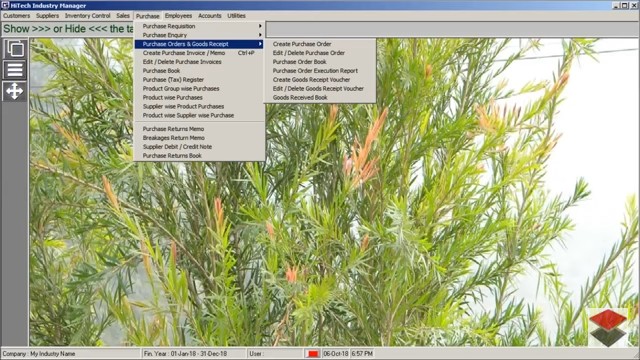
Task: Close the HiTech Industry Manager window
Action: click(634, 5)
